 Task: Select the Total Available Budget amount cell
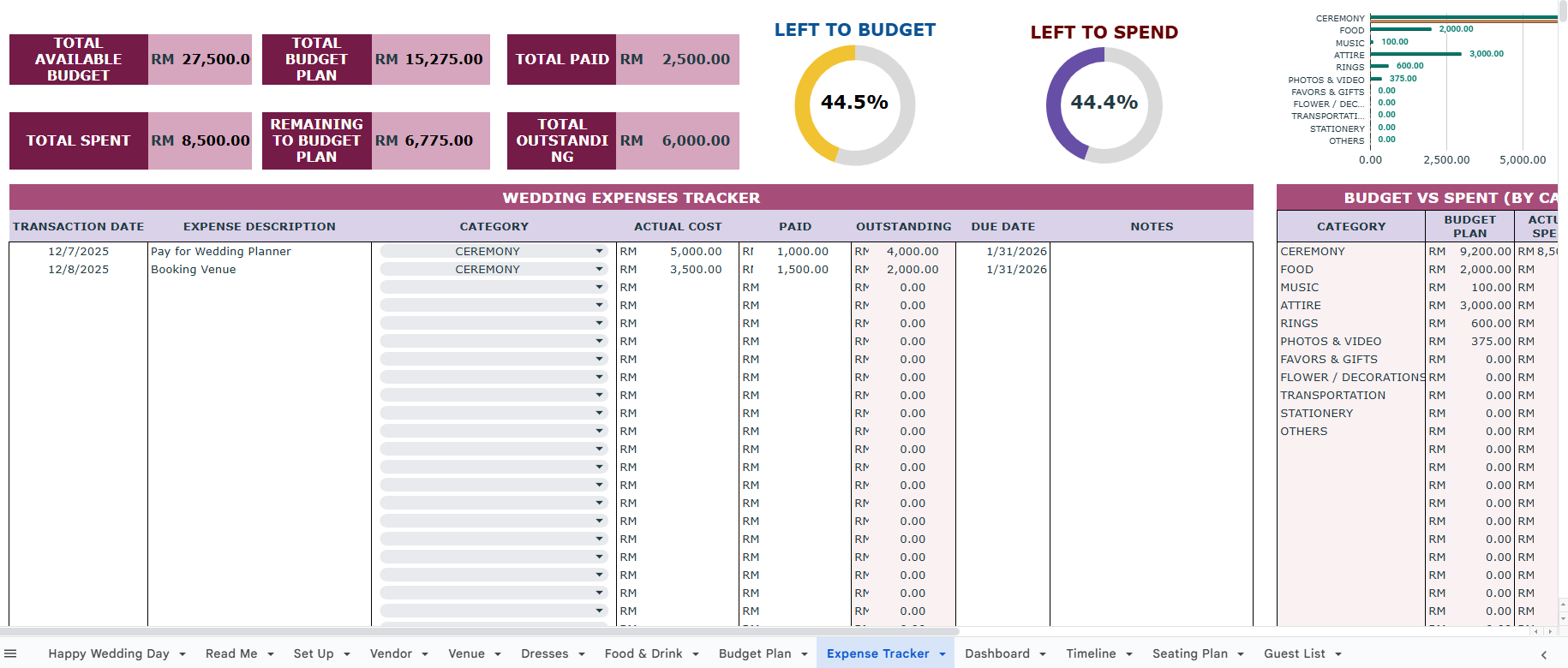tap(200, 60)
